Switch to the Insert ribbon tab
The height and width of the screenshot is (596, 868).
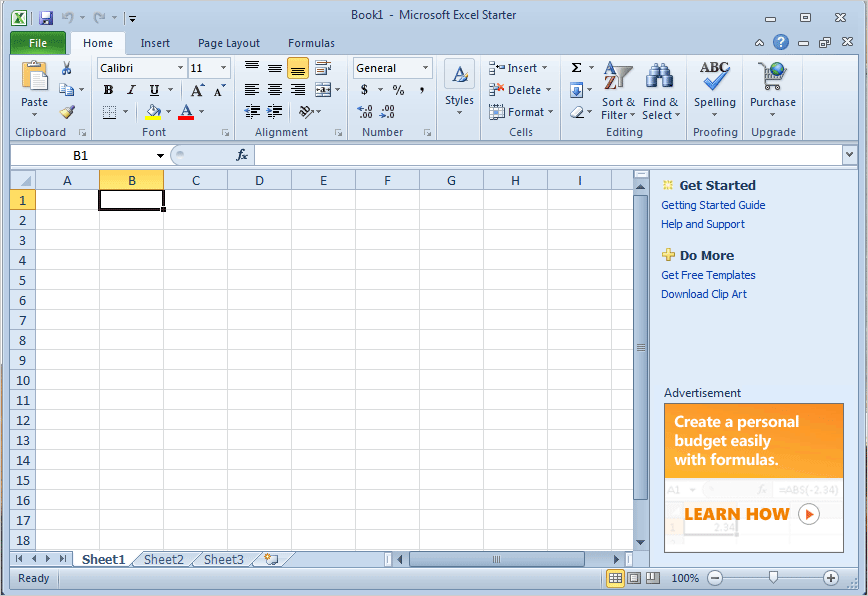pos(155,43)
